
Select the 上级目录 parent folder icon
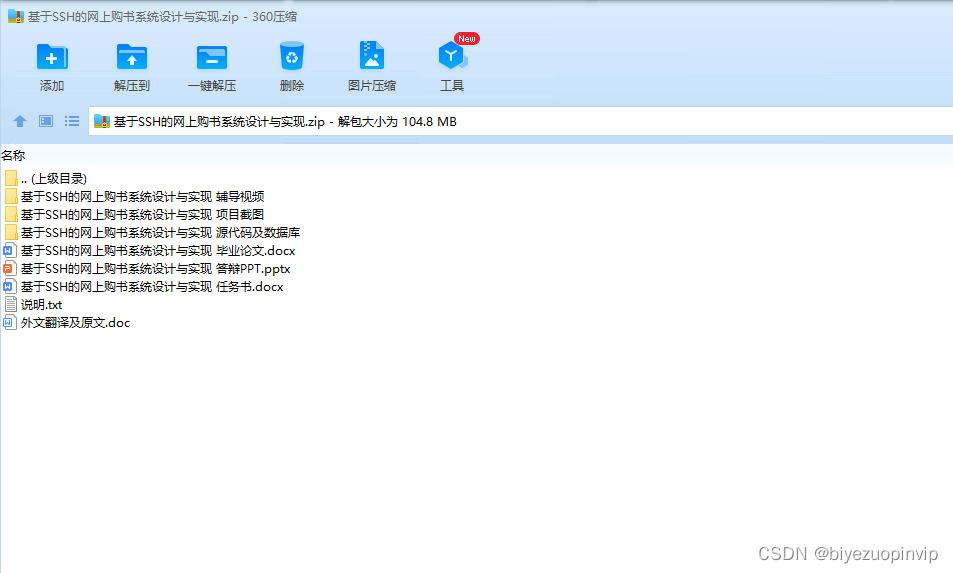coord(10,178)
